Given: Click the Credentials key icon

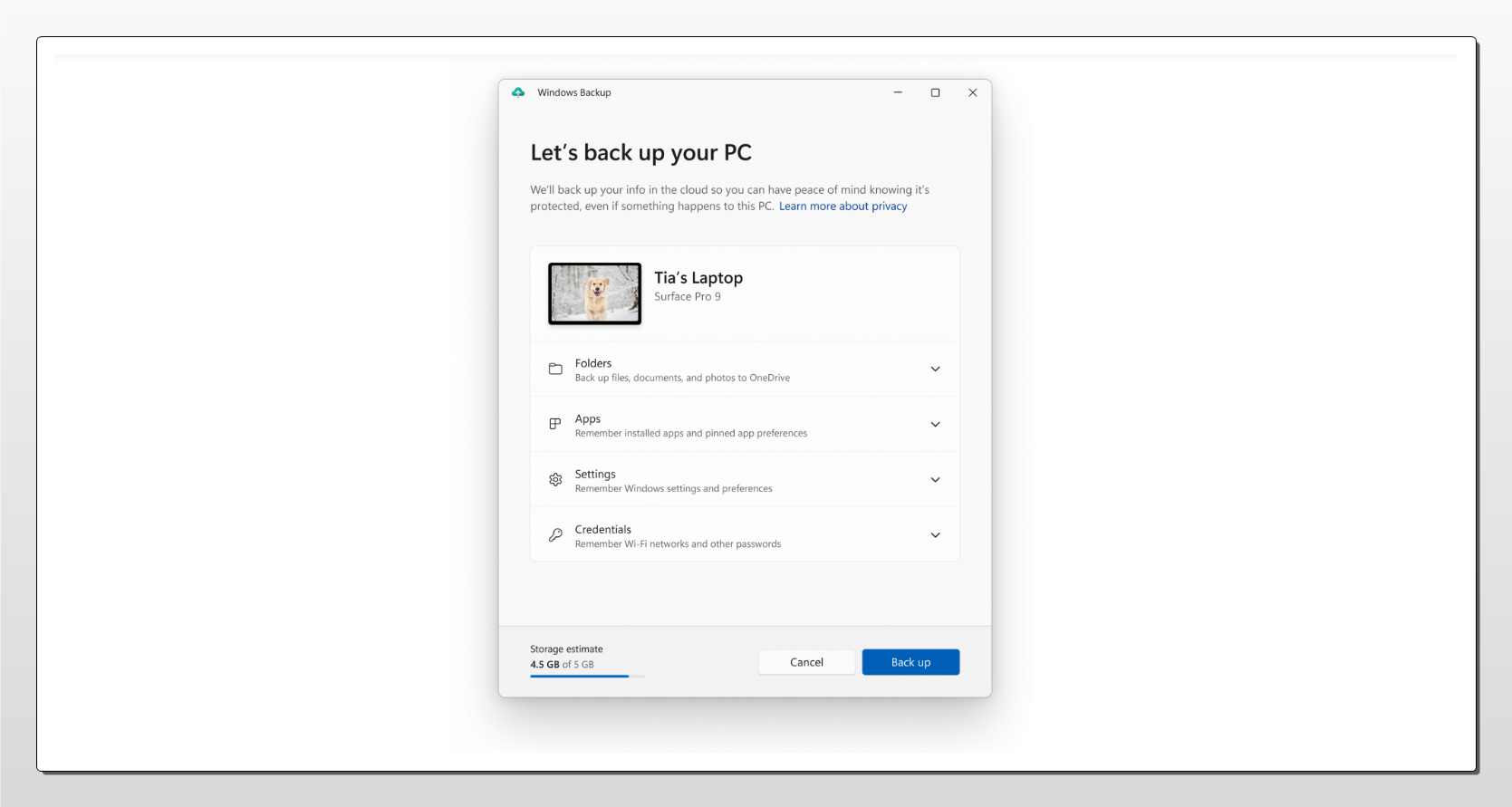Looking at the screenshot, I should tap(555, 535).
